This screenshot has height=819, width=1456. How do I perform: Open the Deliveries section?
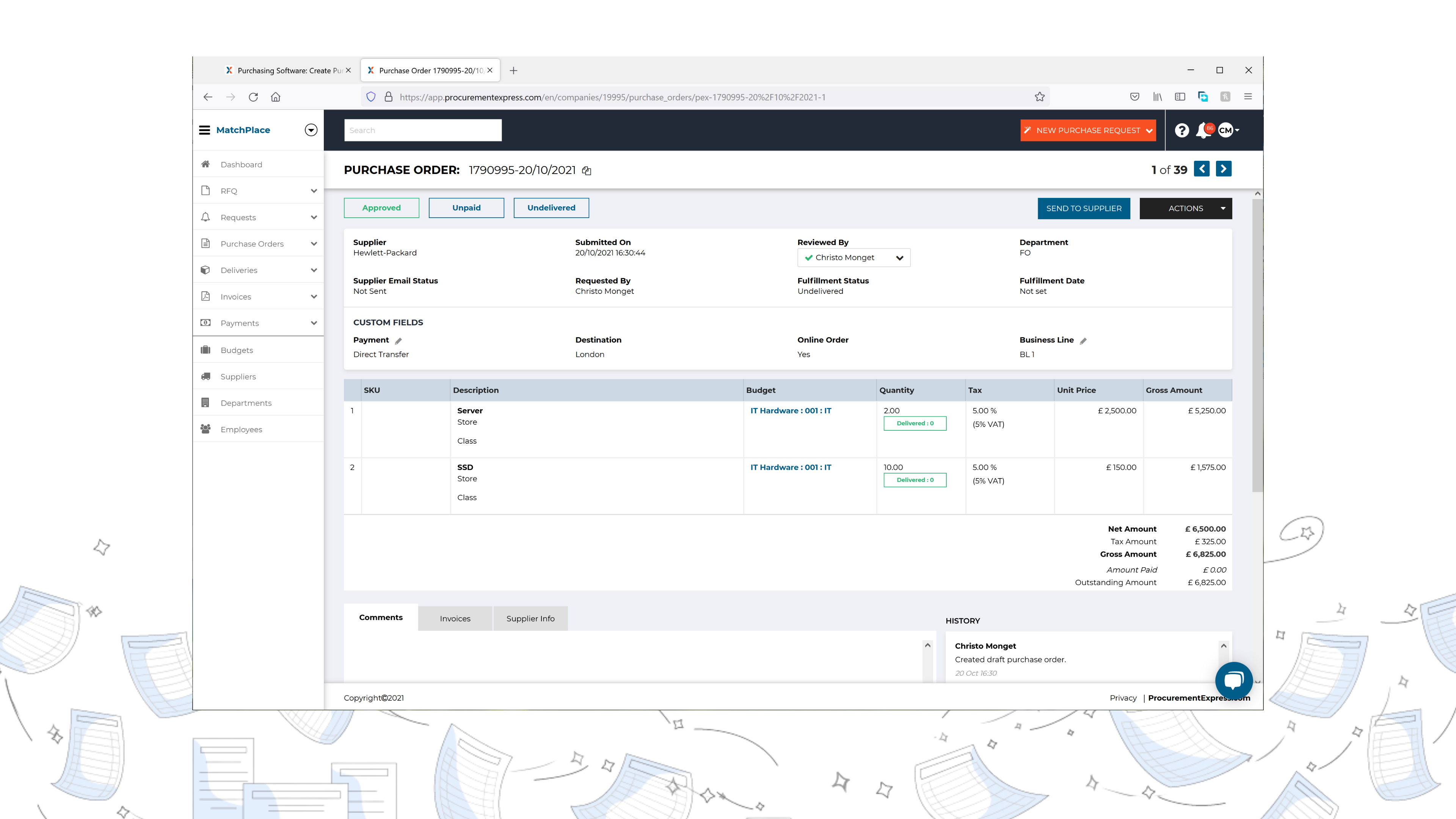pyautogui.click(x=239, y=270)
